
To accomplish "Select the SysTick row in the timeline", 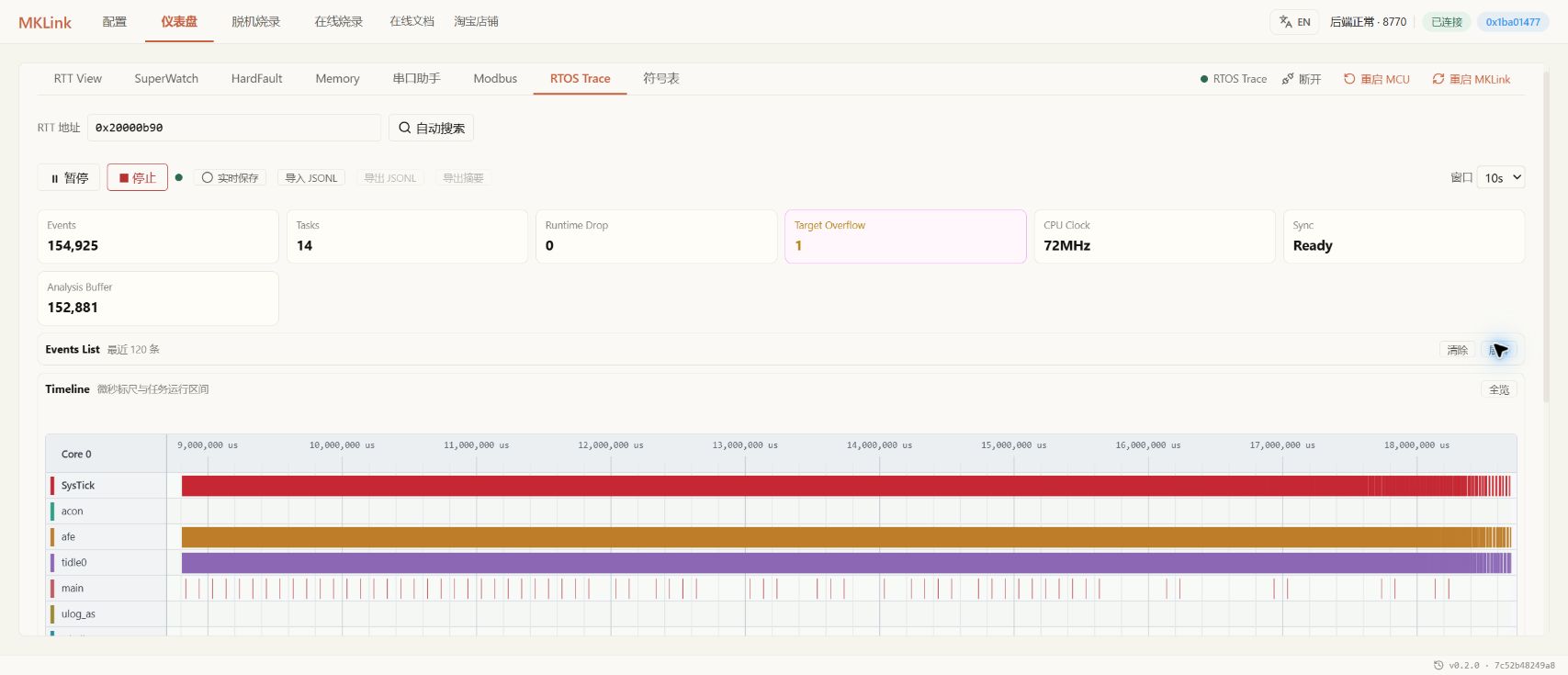I will pos(781,486).
